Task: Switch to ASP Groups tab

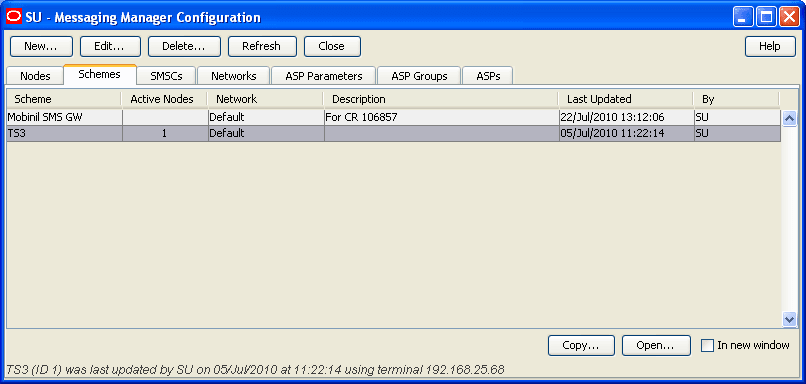Action: pyautogui.click(x=419, y=76)
